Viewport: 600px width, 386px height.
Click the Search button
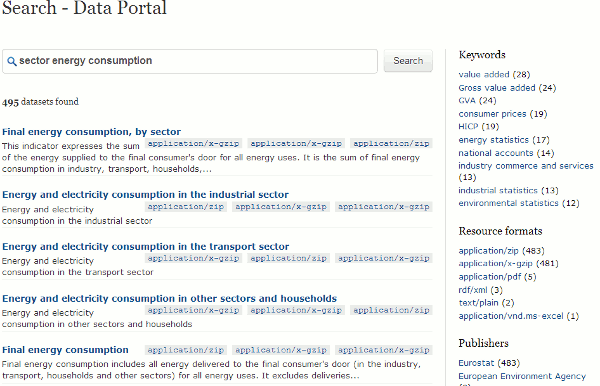click(x=408, y=61)
